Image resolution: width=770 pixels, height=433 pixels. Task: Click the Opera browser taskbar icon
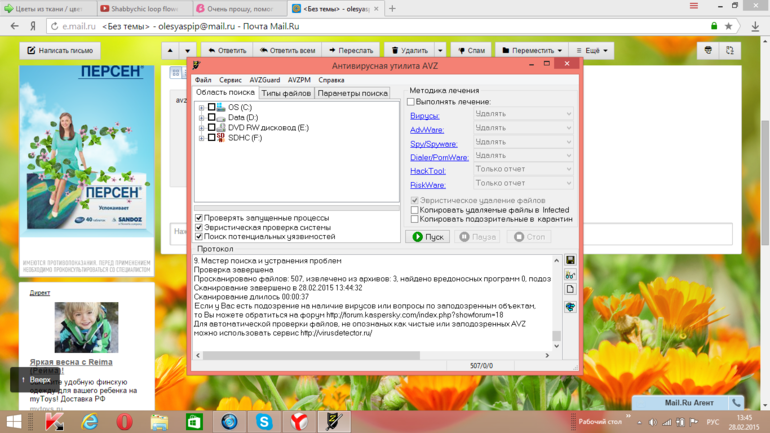pos(124,422)
